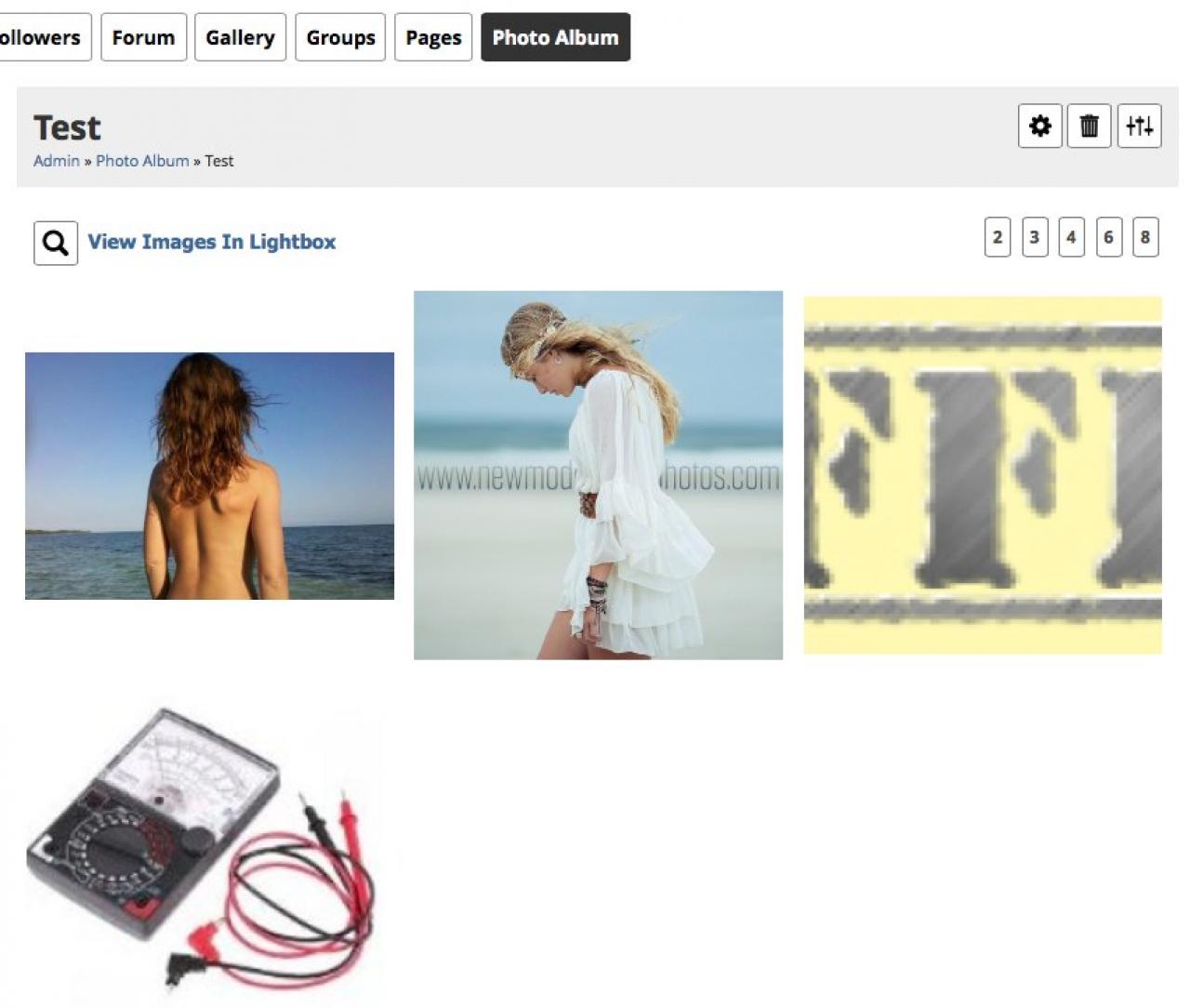Set the grid to 8 columns
Screen dimensions: 1190x1008
(1145, 237)
